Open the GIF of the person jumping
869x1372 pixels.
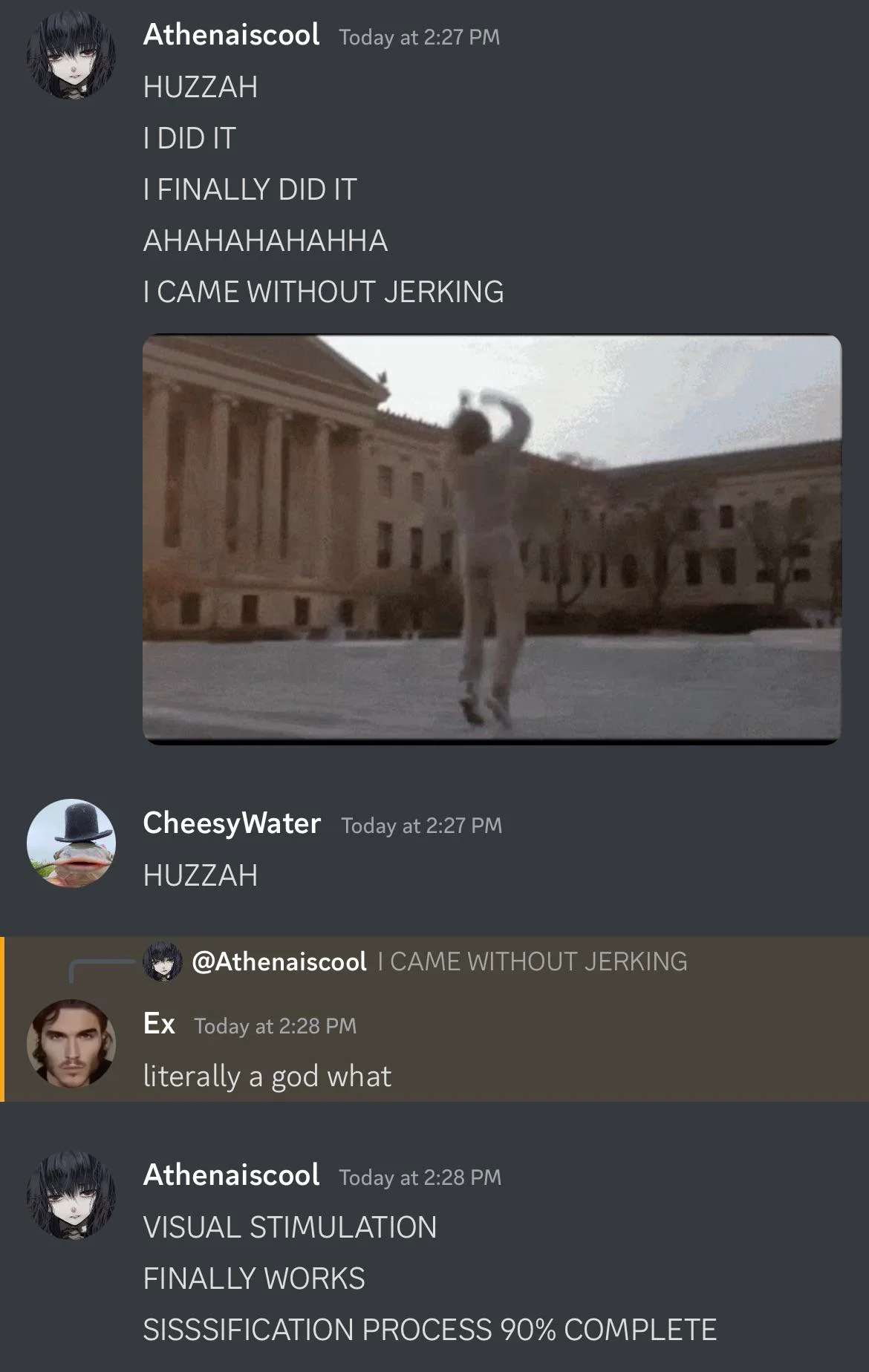click(492, 539)
